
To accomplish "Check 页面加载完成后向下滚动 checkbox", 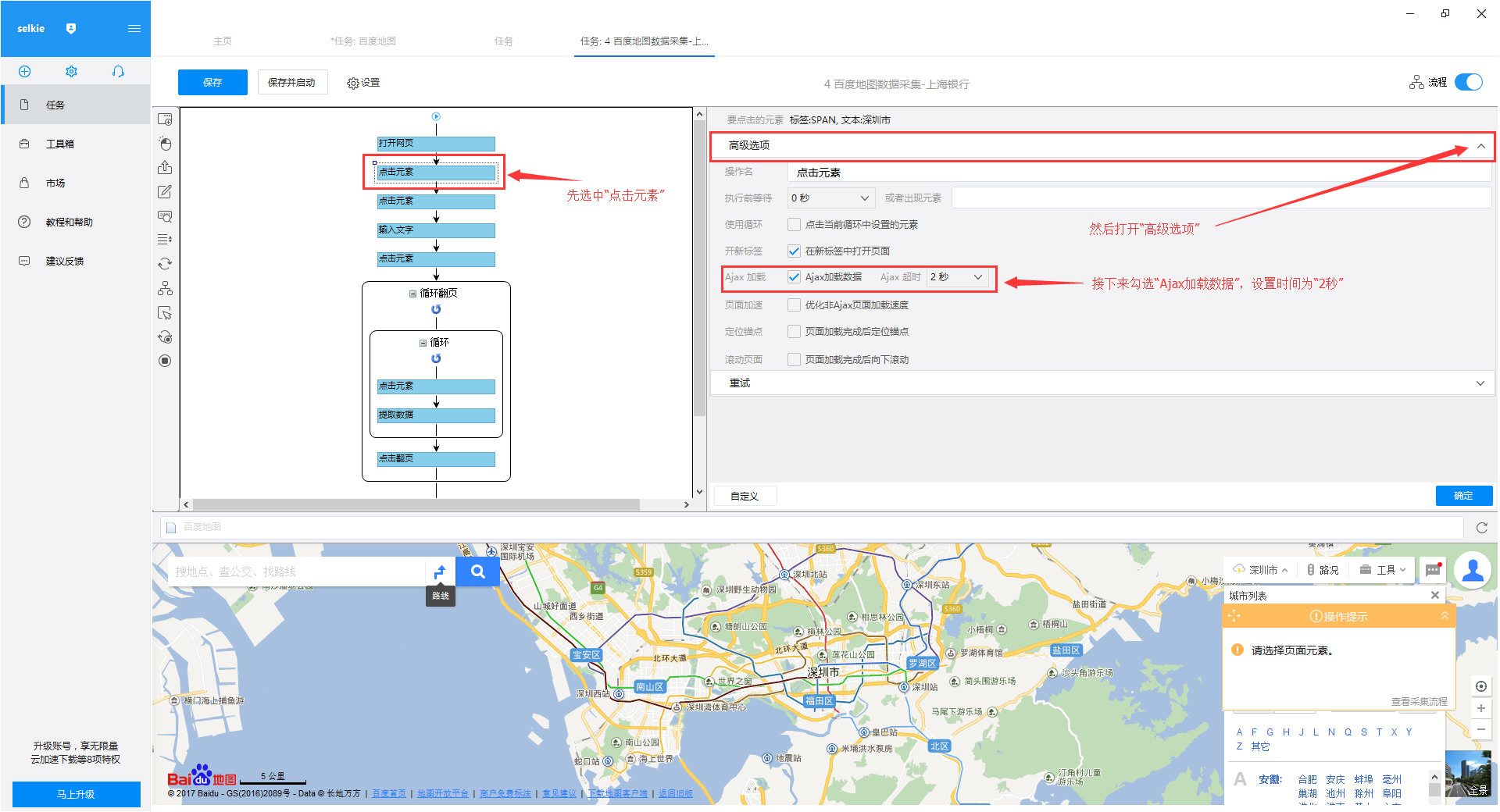I will coord(794,359).
